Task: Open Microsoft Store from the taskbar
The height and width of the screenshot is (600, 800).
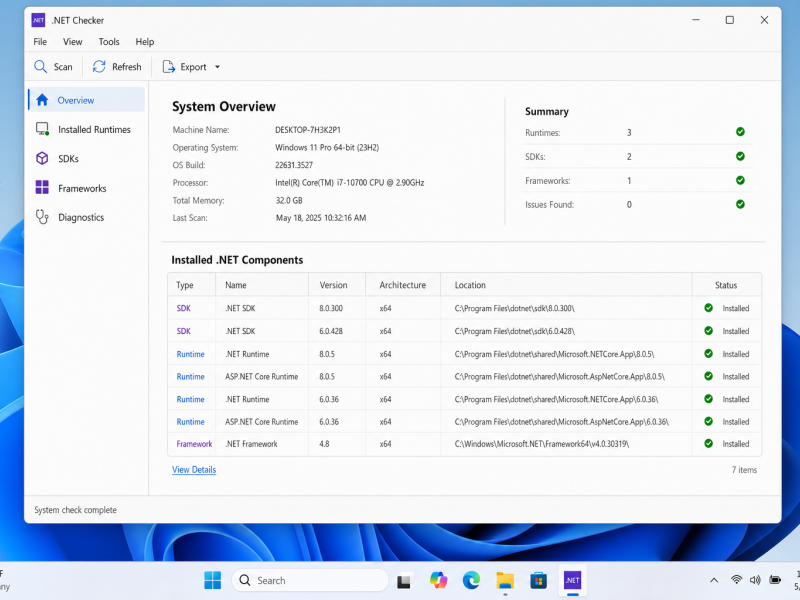Action: tap(538, 580)
